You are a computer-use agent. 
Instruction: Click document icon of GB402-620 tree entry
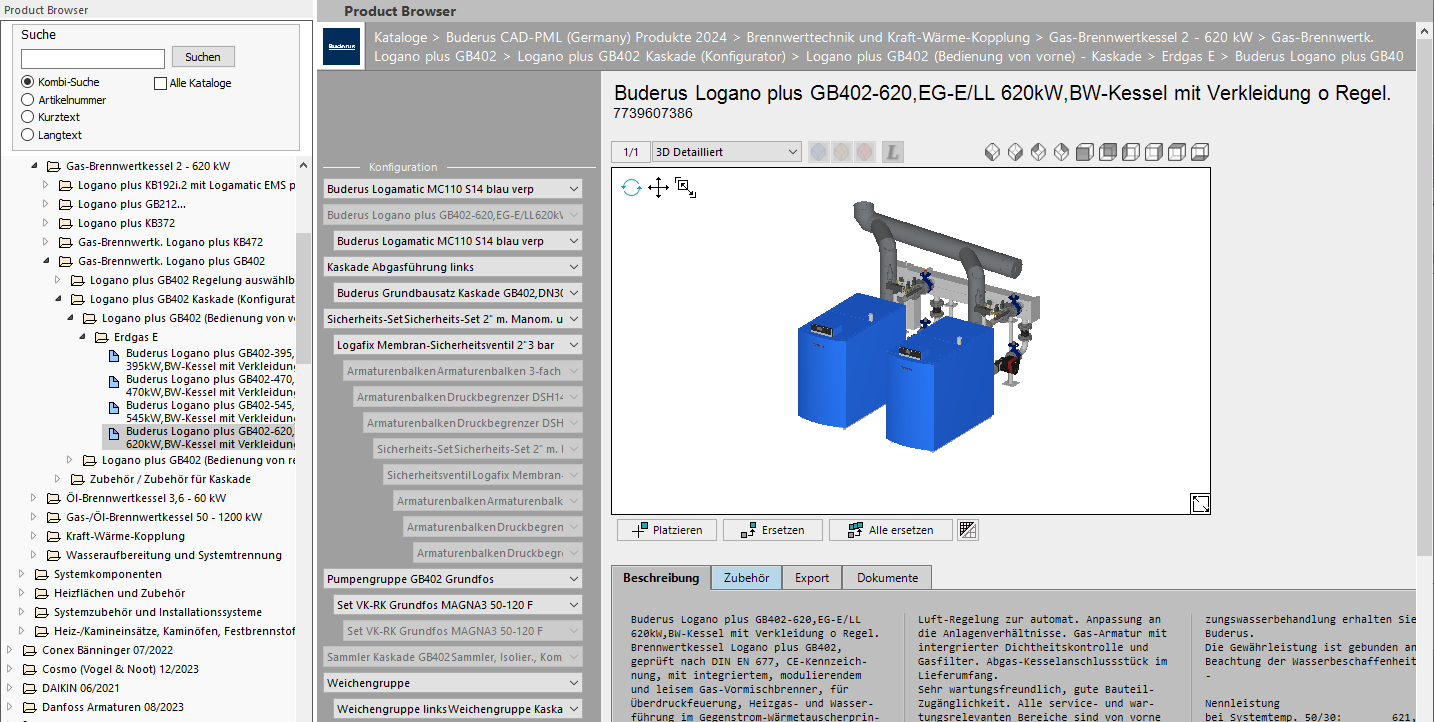pyautogui.click(x=114, y=433)
